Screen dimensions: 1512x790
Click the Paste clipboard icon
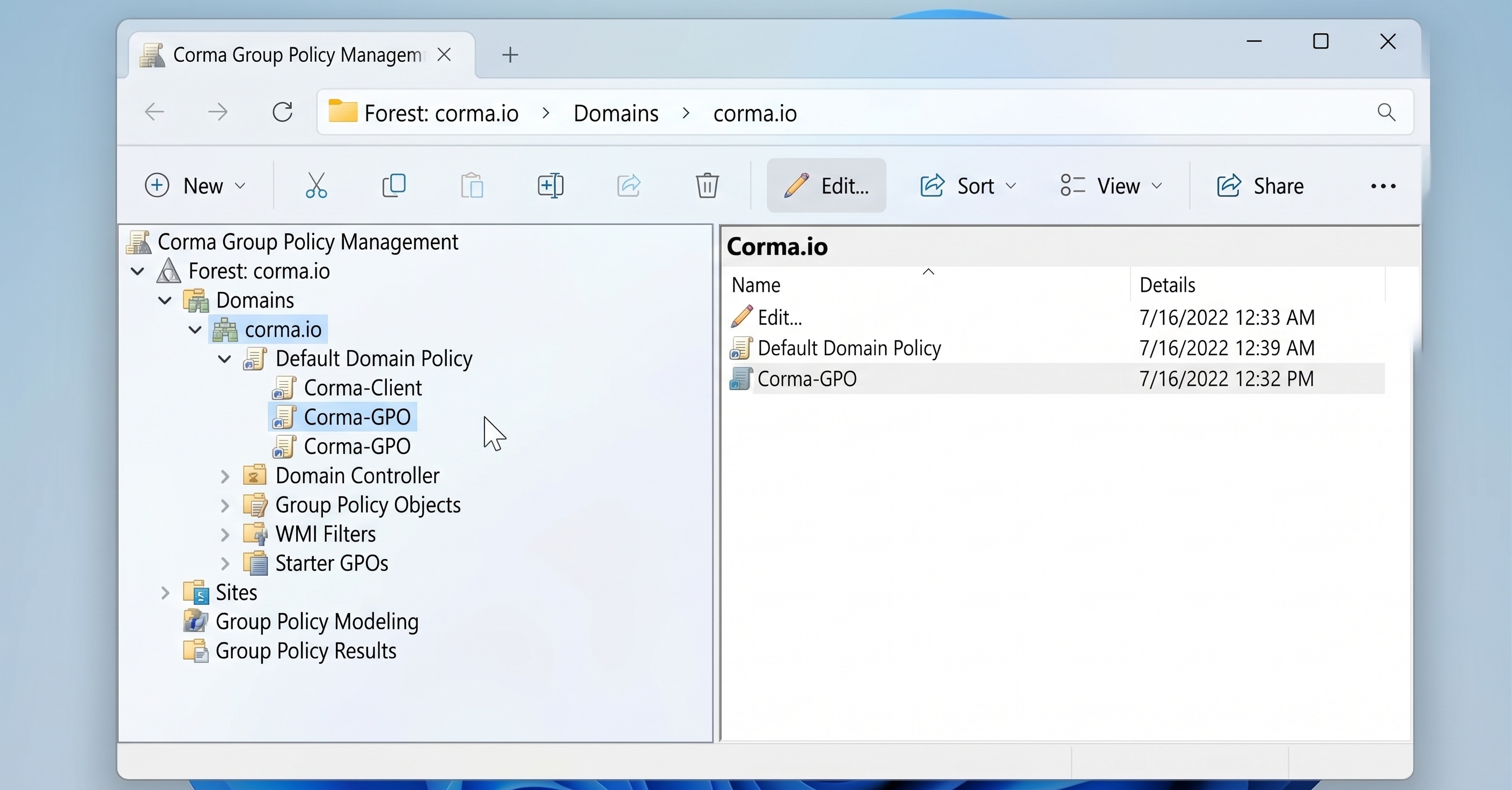[x=472, y=186]
